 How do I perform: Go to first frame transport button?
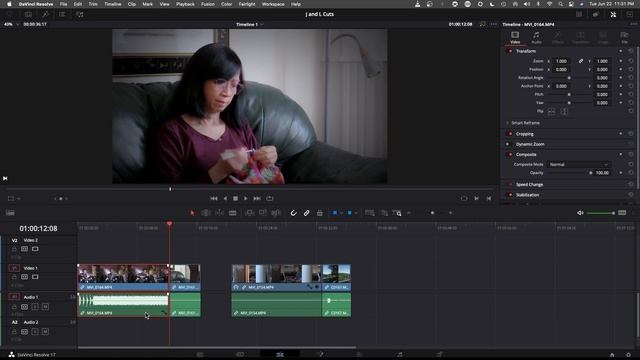[214, 198]
